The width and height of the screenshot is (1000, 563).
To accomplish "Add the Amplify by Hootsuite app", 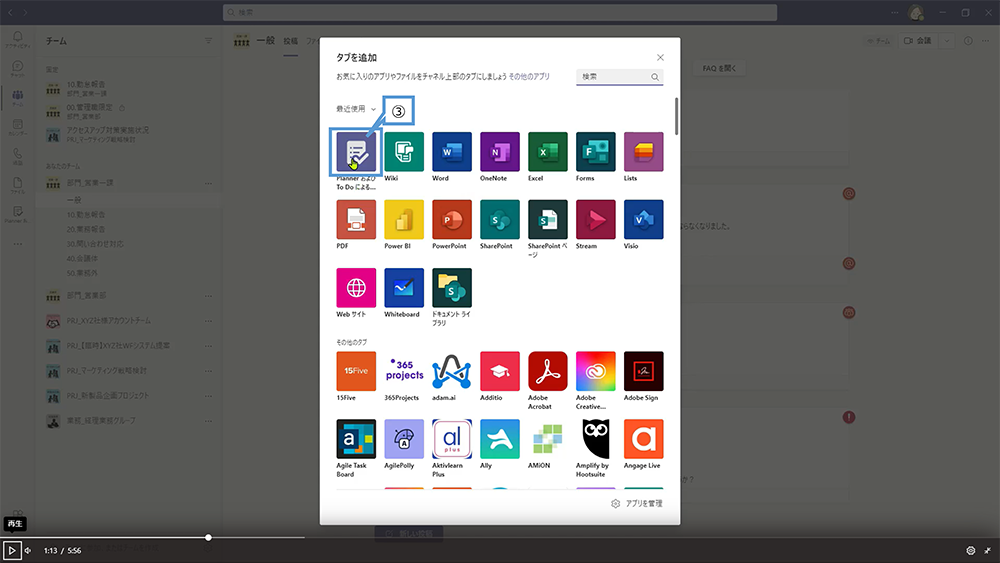I will pyautogui.click(x=595, y=439).
